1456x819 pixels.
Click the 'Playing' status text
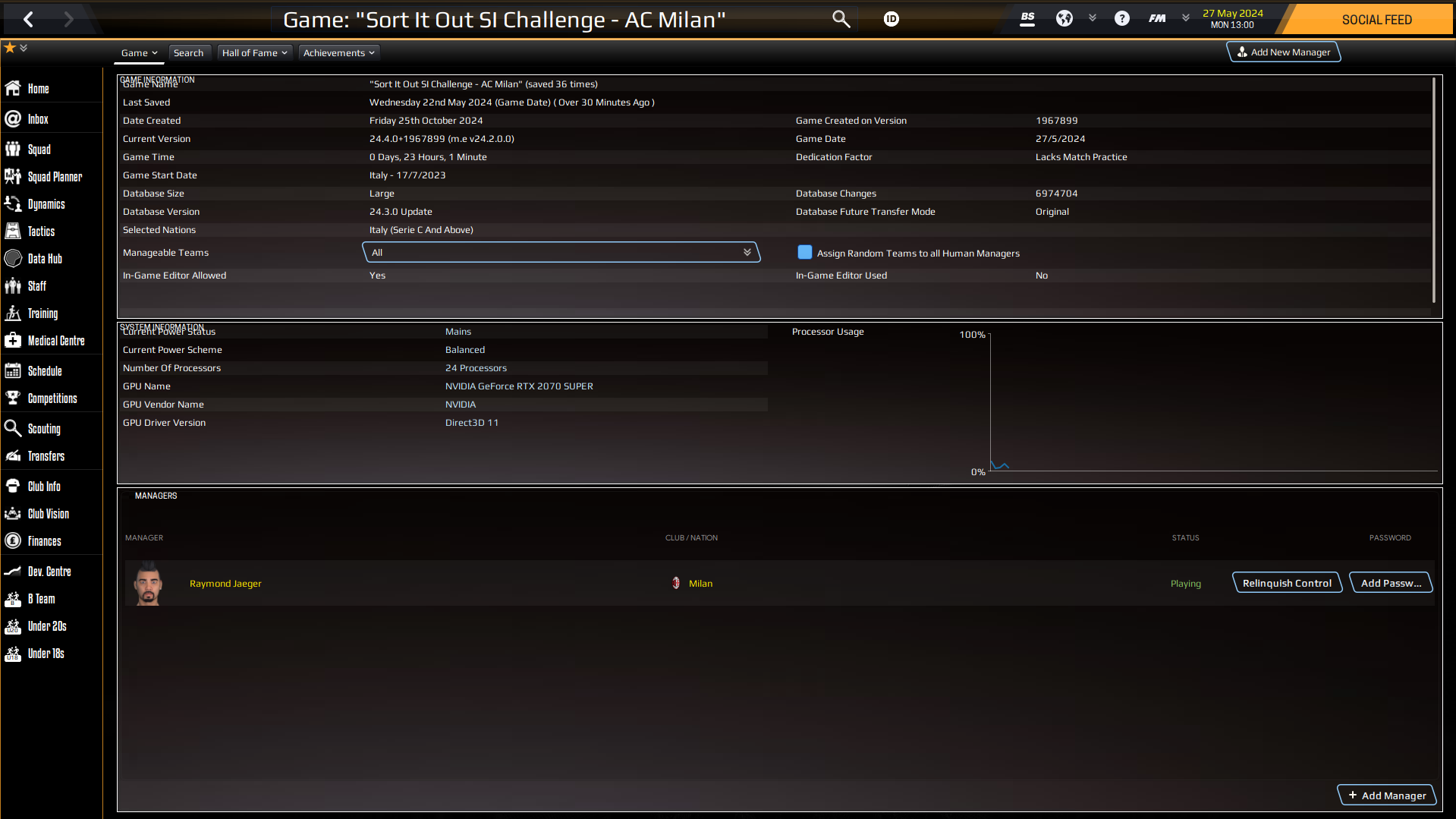coord(1185,584)
